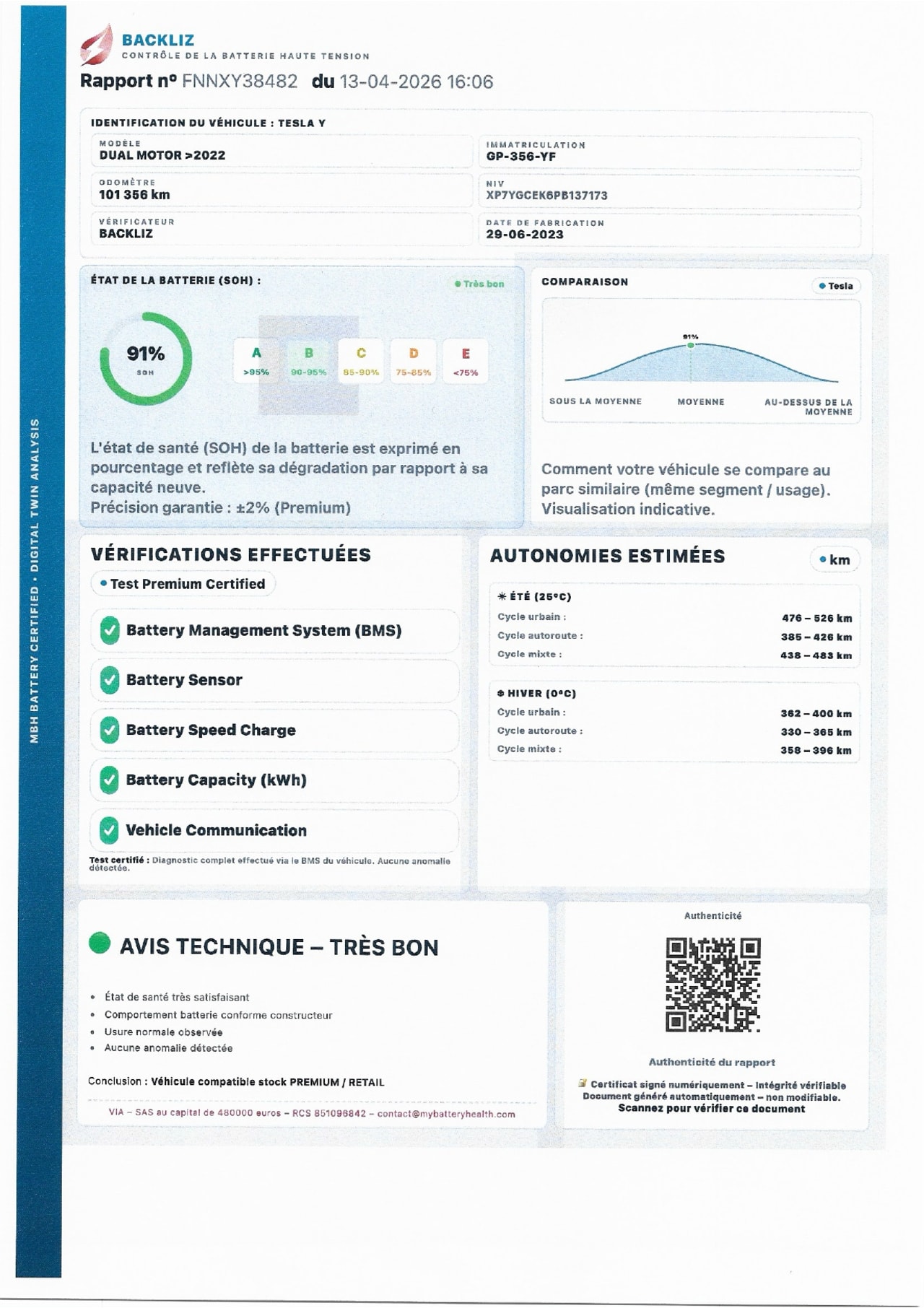Click the green check beside Vehicle Communication

[x=110, y=830]
